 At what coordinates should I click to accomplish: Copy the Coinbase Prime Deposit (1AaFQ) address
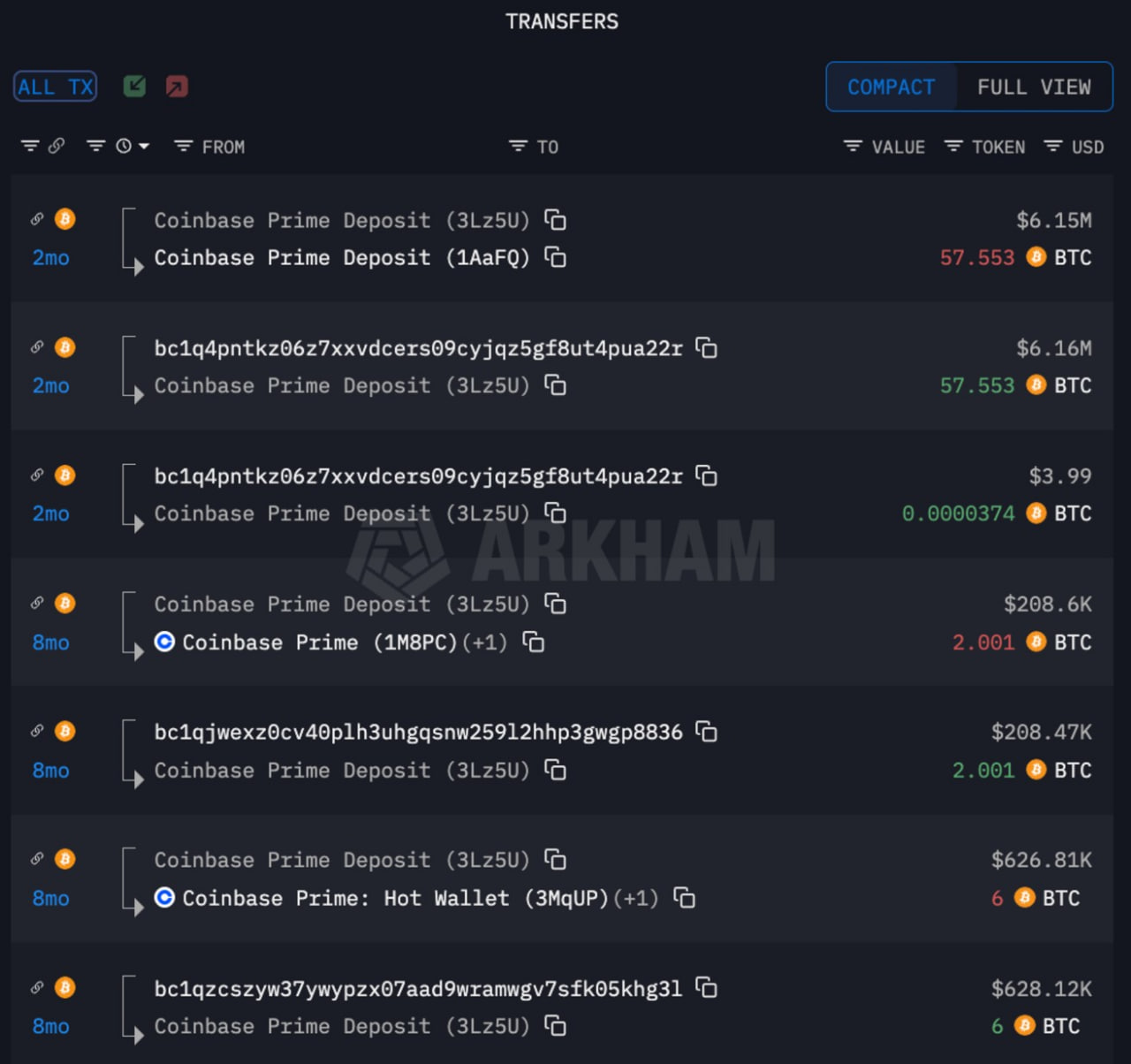click(555, 257)
